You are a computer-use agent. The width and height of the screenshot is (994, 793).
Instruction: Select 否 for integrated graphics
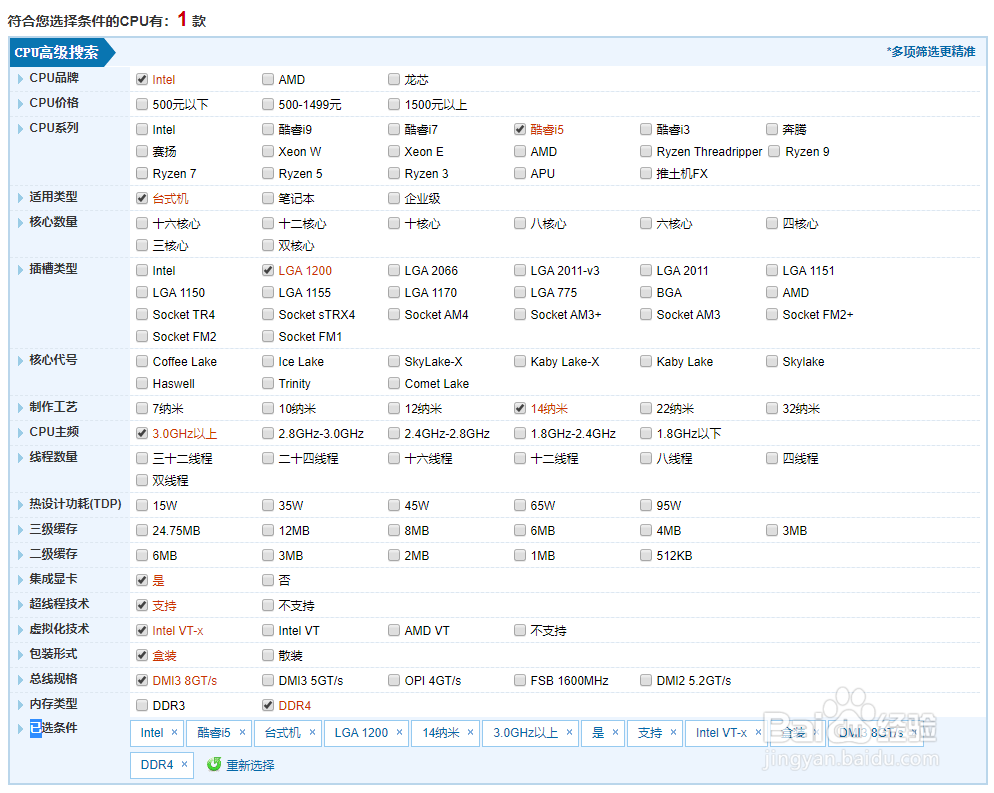coord(268,580)
